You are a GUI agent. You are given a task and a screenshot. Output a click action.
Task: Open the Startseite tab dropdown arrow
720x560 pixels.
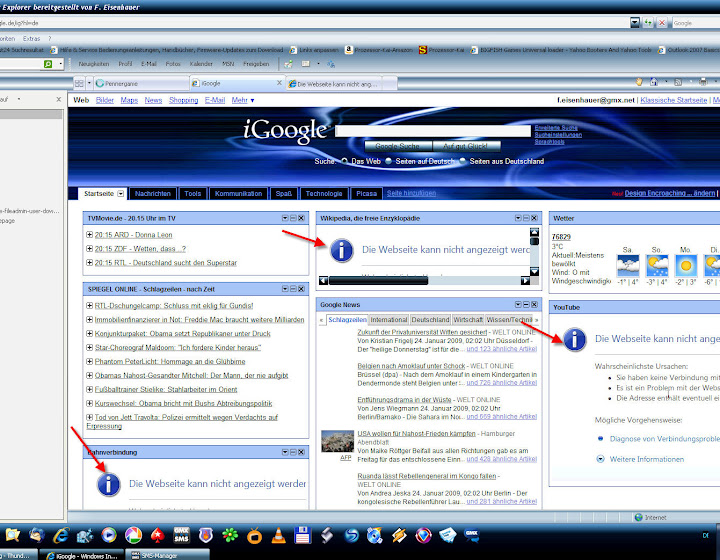120,194
